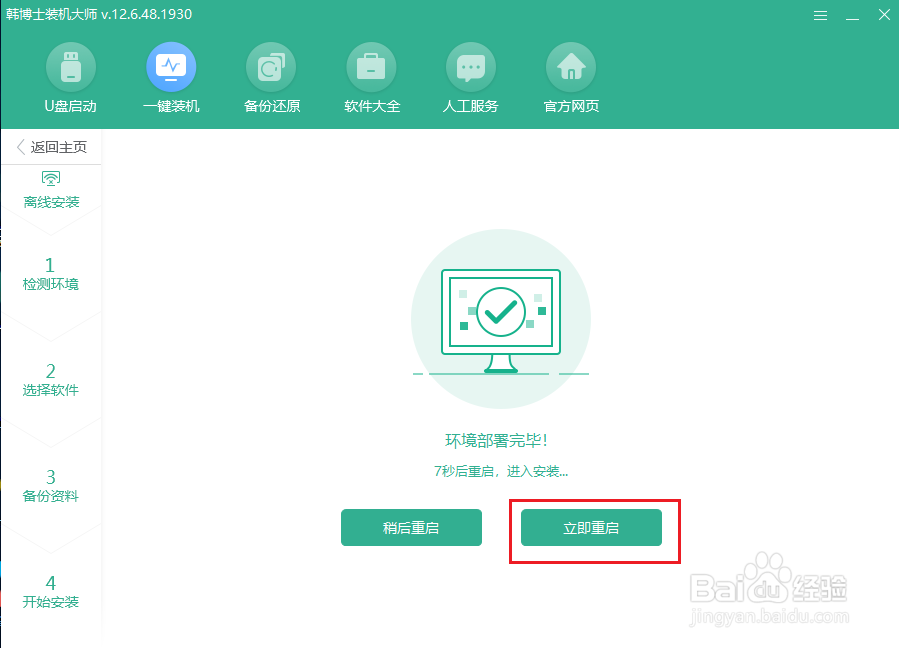Open the hamburger menu in title bar
Screen dimensions: 899x648
click(x=820, y=15)
